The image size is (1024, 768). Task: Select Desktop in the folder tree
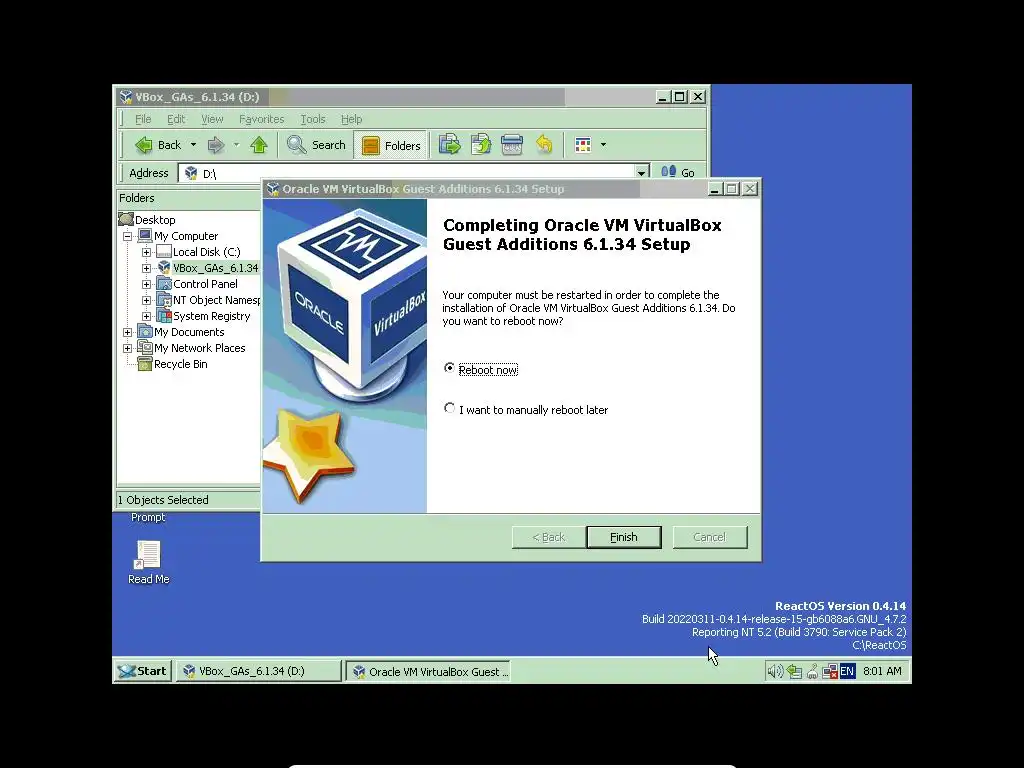pos(155,220)
